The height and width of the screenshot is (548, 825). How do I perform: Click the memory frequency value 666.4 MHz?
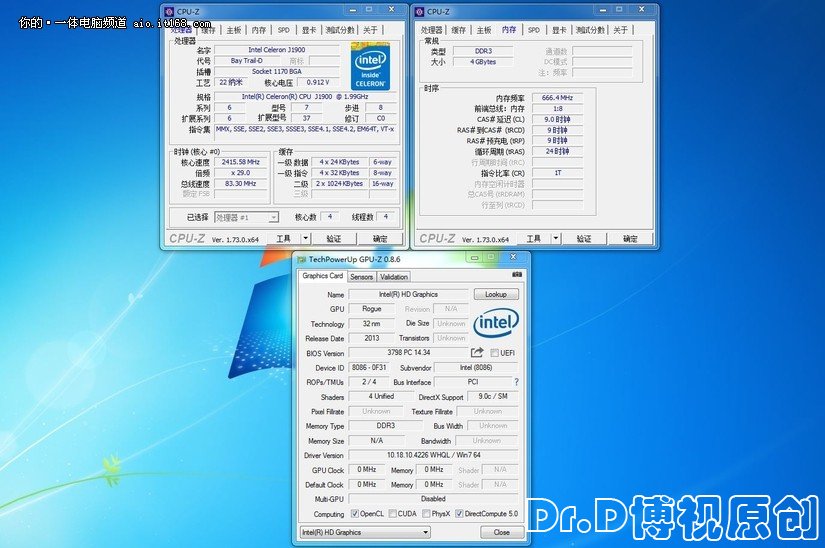click(x=557, y=98)
